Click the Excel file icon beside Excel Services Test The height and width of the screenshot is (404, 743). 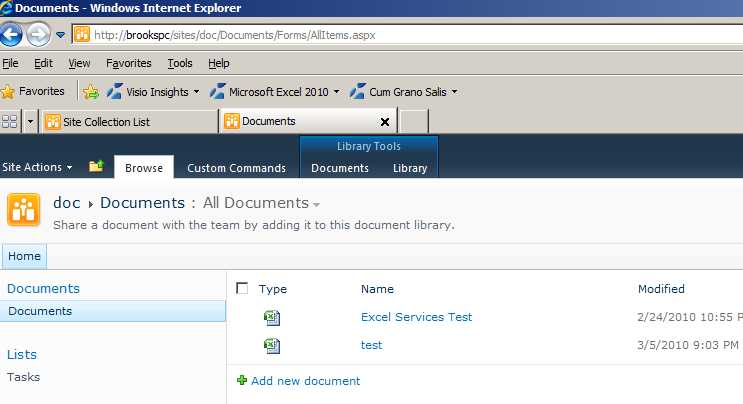click(x=271, y=318)
